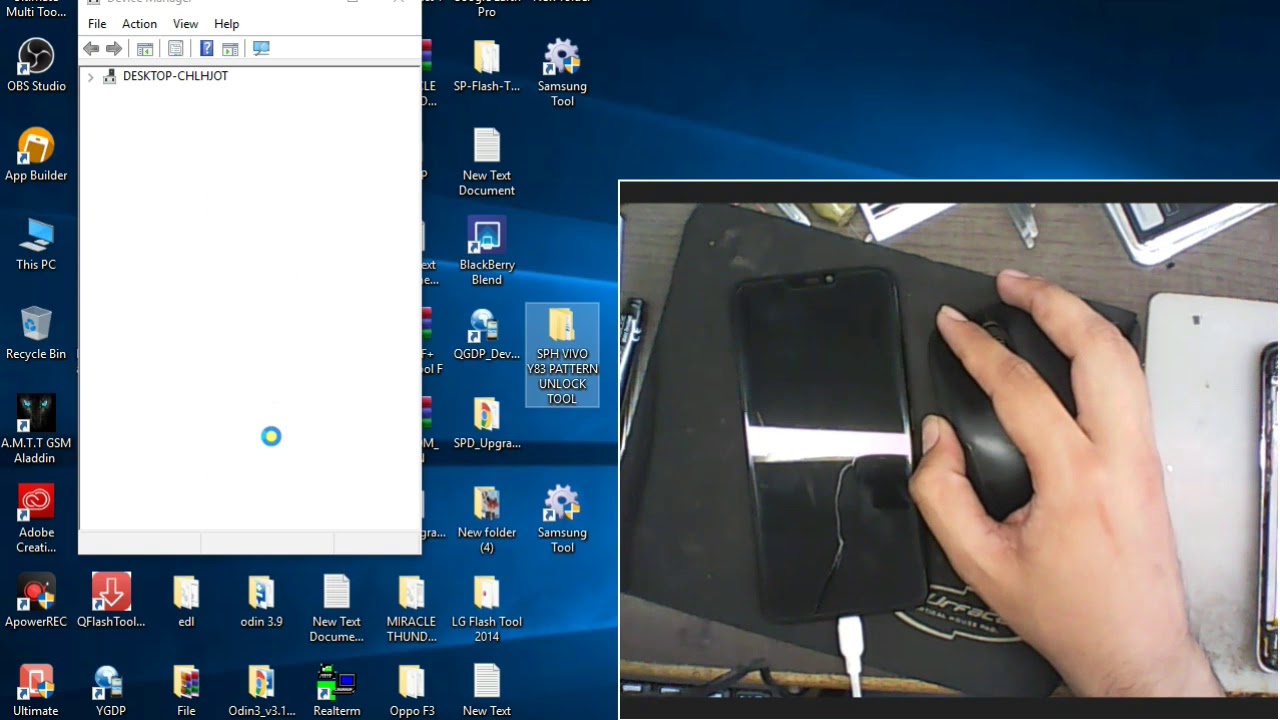Select the Ultimate shortcut icon
The width and height of the screenshot is (1280, 720).
36,691
